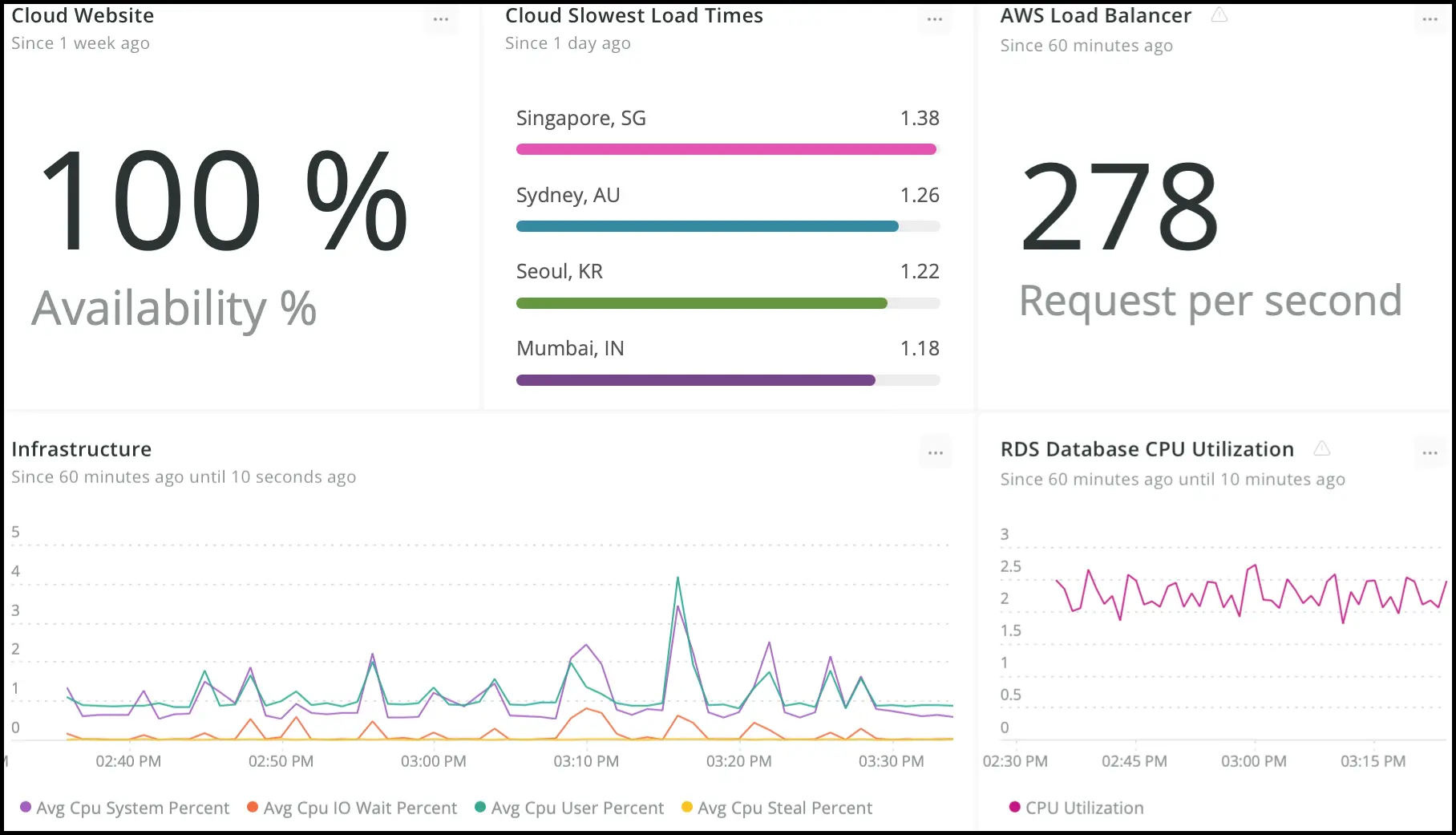Expand the AWS Load Balancer time range selector

1086,46
